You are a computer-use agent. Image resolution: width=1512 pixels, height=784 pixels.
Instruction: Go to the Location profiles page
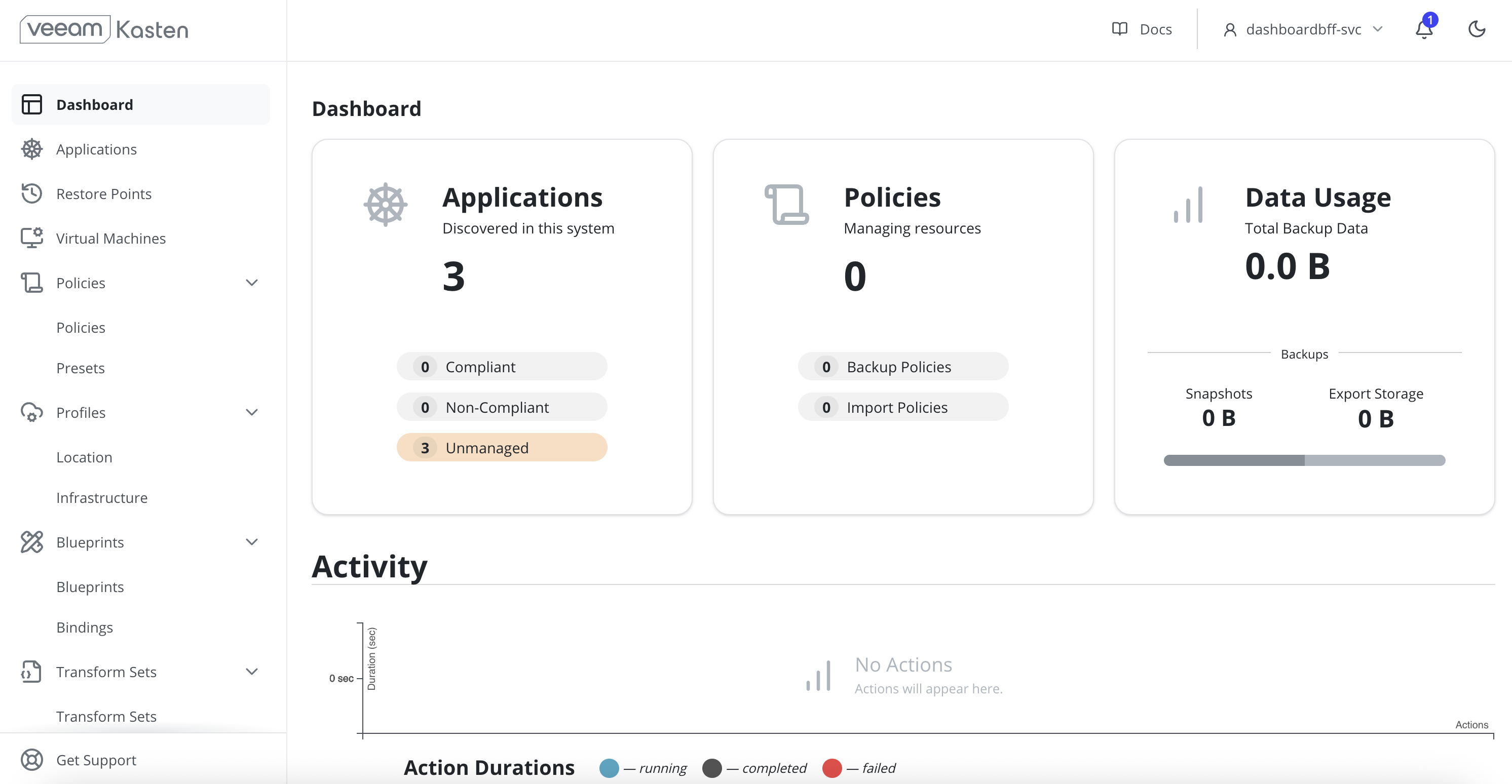pyautogui.click(x=84, y=457)
